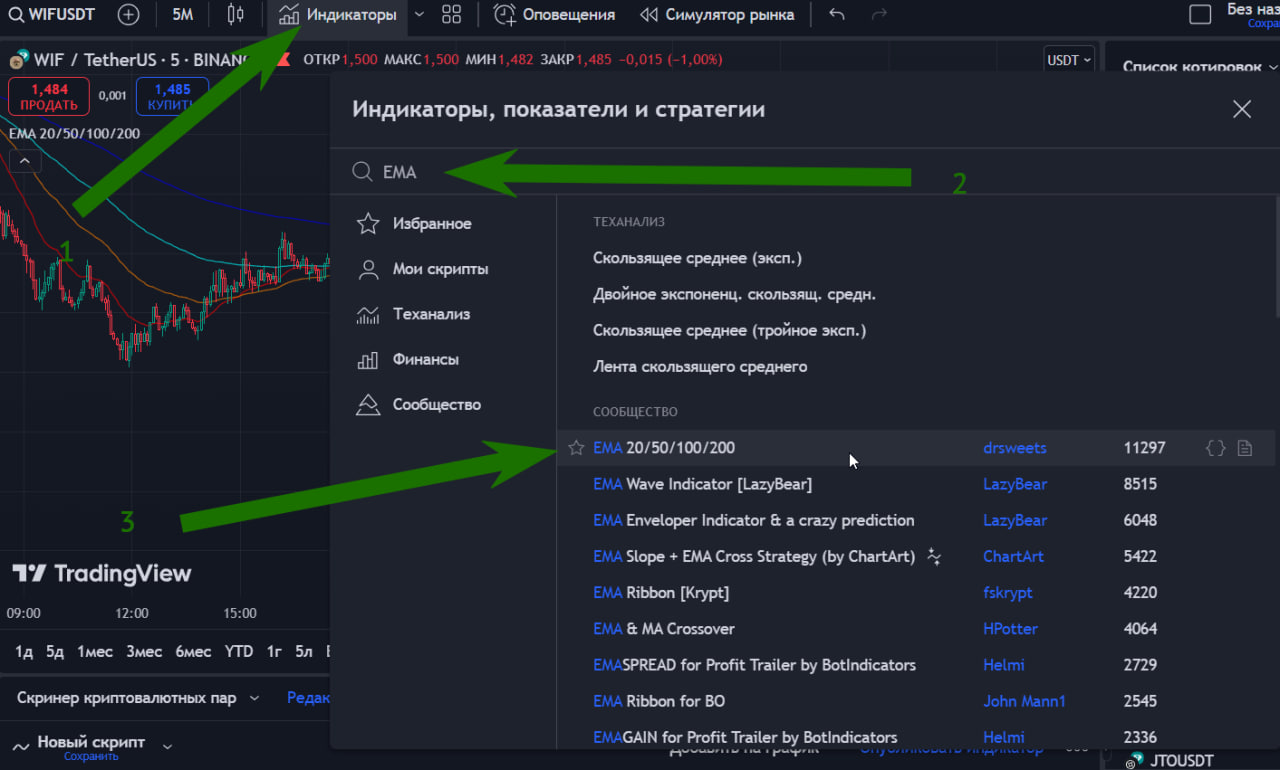Image resolution: width=1280 pixels, height=770 pixels.
Task: Expand the Новый скрипт dropdown arrow
Action: tap(167, 746)
